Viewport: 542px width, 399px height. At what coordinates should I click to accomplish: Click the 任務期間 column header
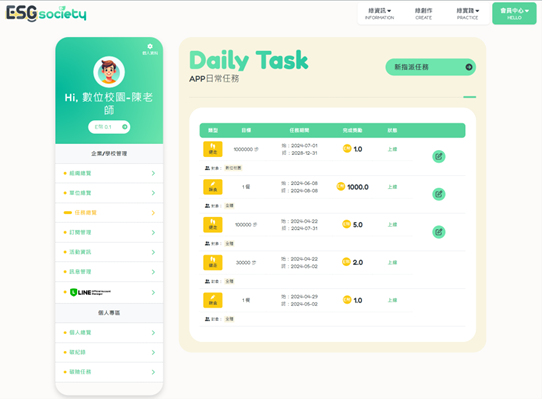tap(299, 130)
